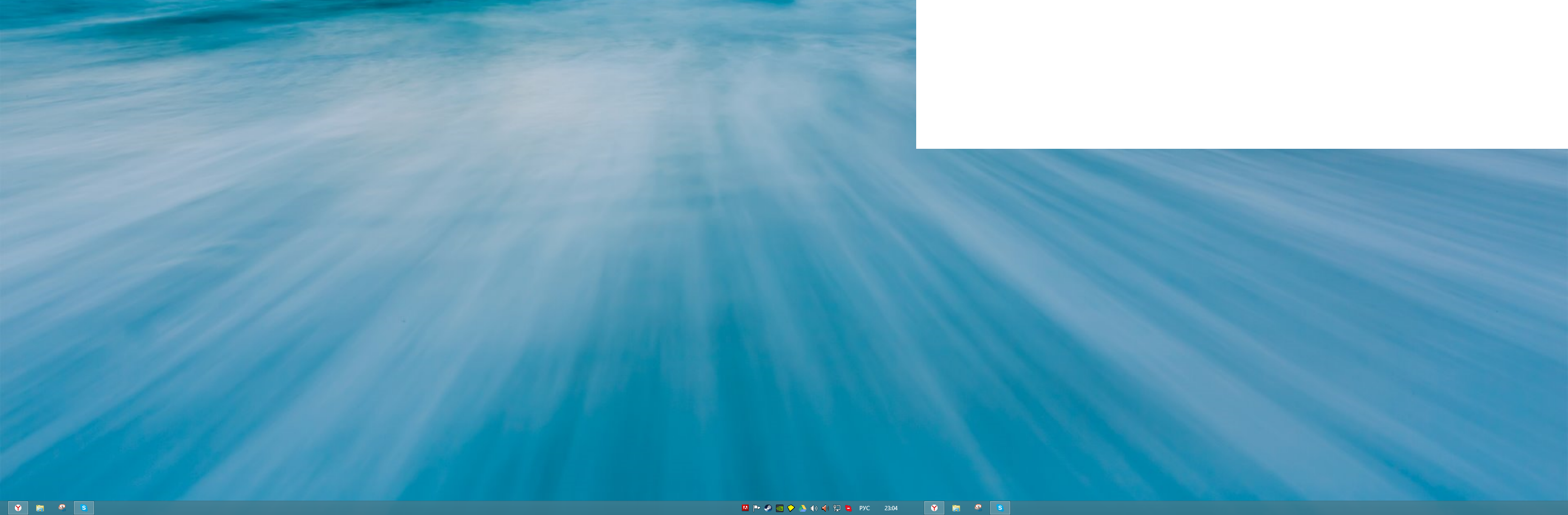1568x515 pixels.
Task: Click the yellow tag tray icon
Action: tap(791, 508)
